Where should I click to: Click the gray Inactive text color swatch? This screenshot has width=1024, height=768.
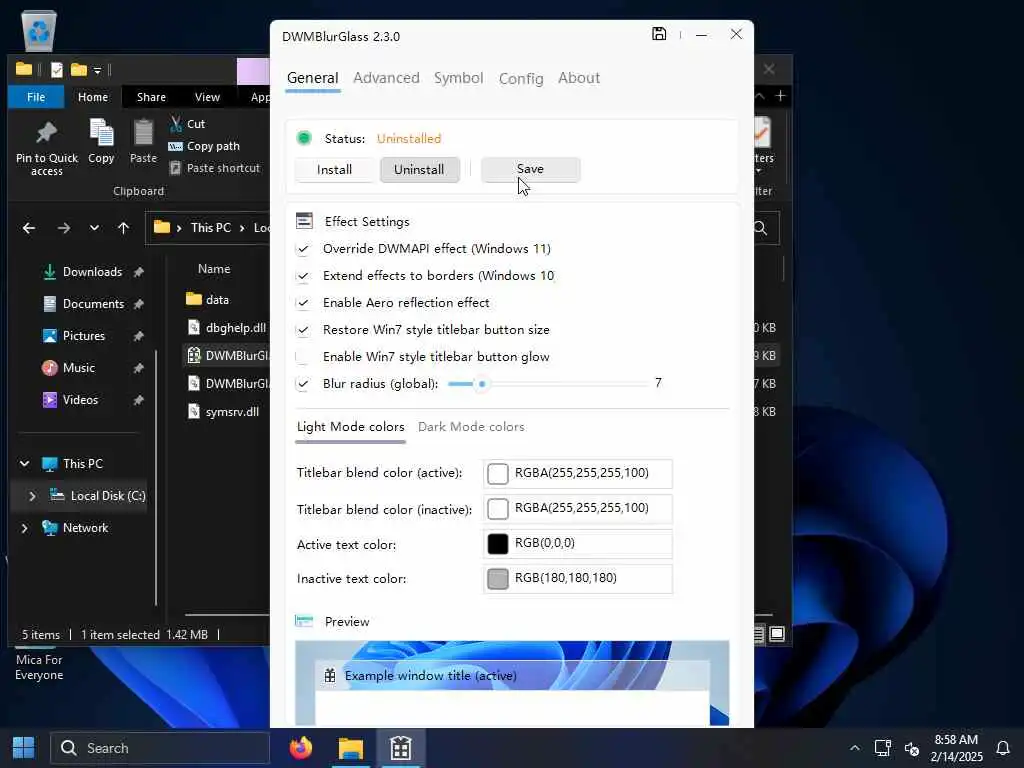click(498, 579)
